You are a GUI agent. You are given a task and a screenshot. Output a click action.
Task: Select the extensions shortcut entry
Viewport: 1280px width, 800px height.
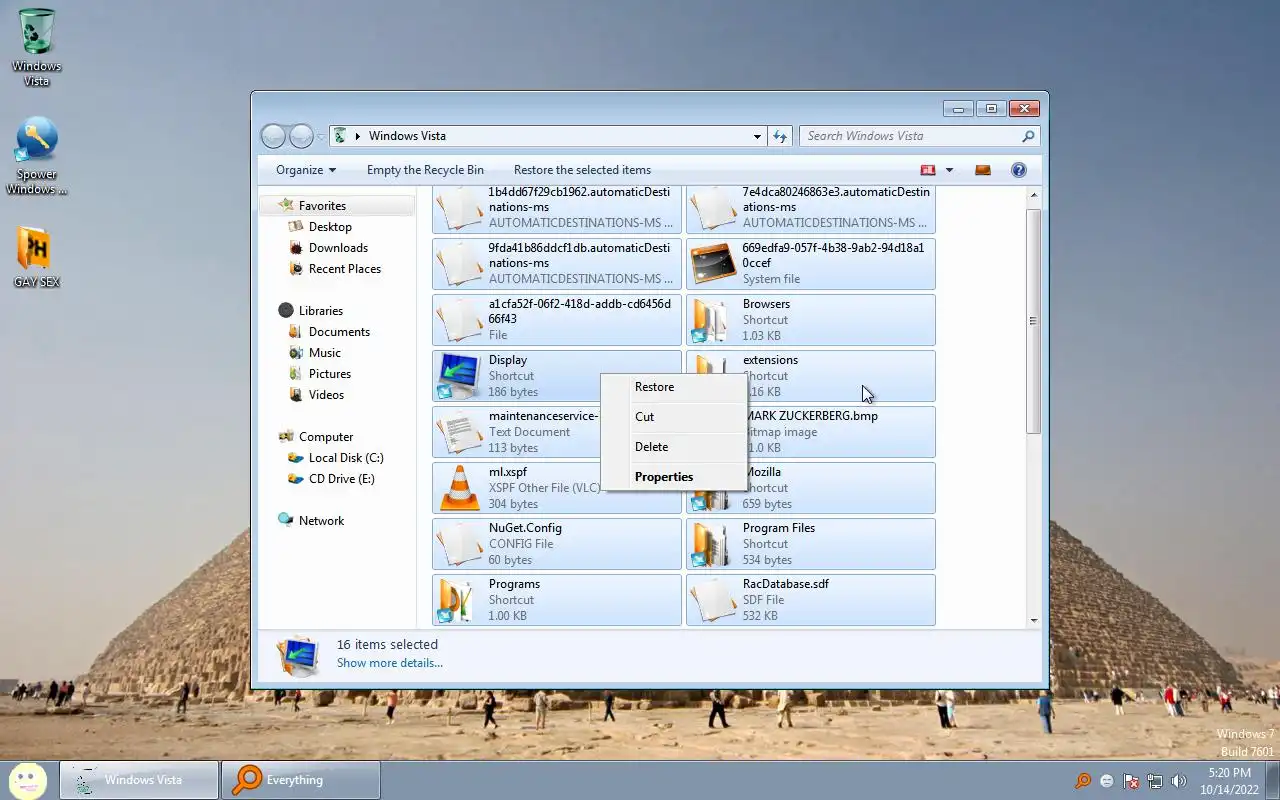point(811,376)
